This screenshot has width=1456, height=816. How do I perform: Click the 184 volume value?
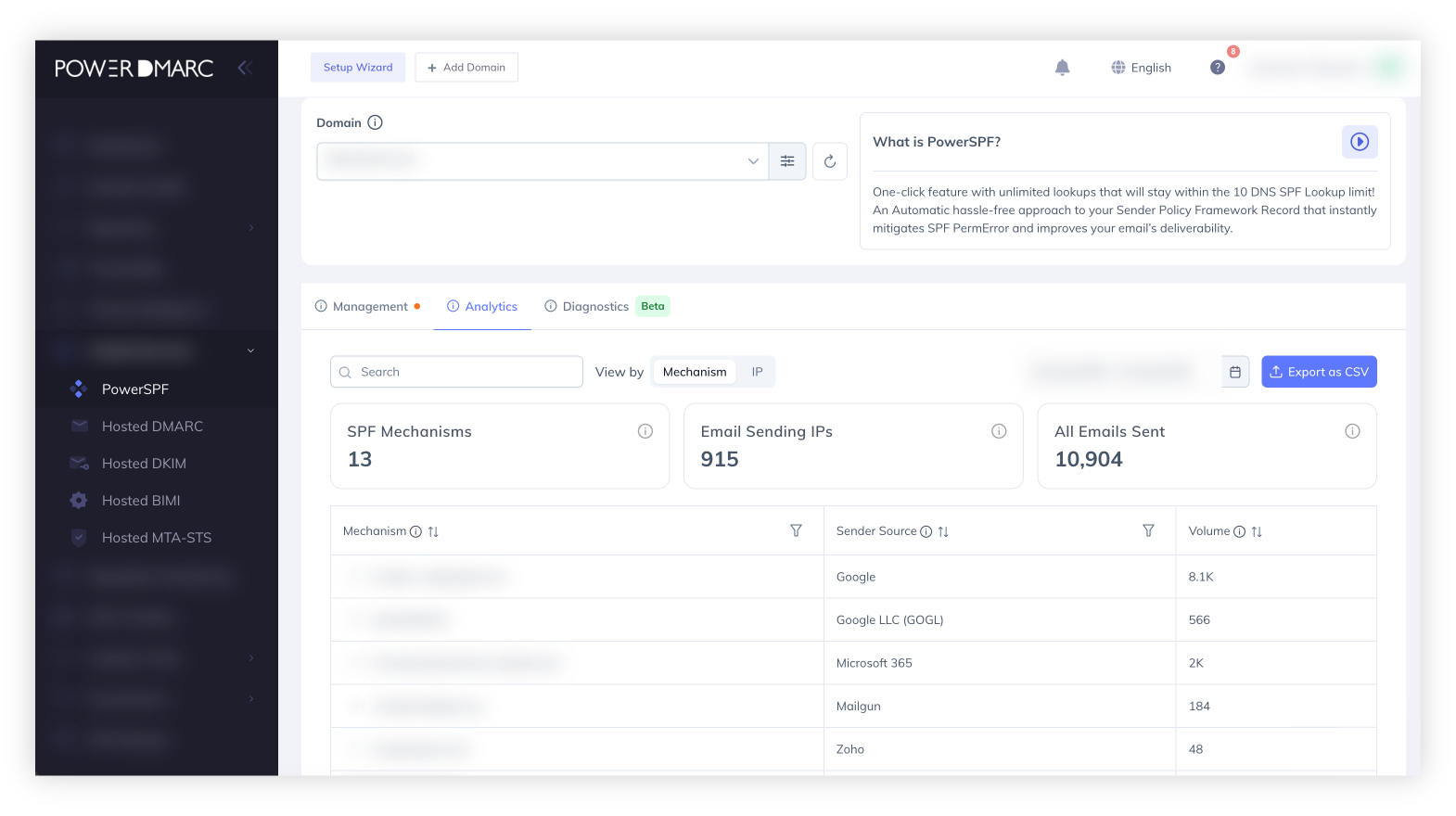tap(1199, 707)
